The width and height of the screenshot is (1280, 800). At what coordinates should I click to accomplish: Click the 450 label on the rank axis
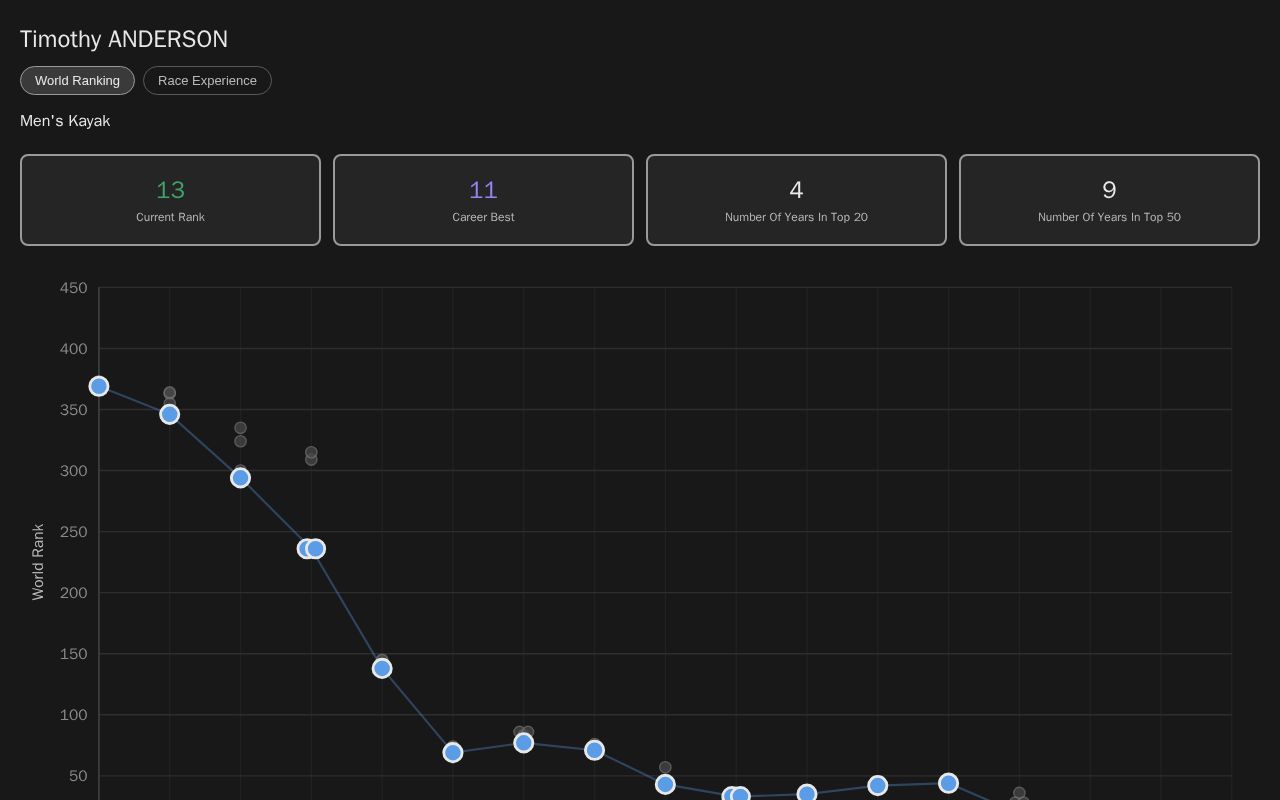[73, 288]
